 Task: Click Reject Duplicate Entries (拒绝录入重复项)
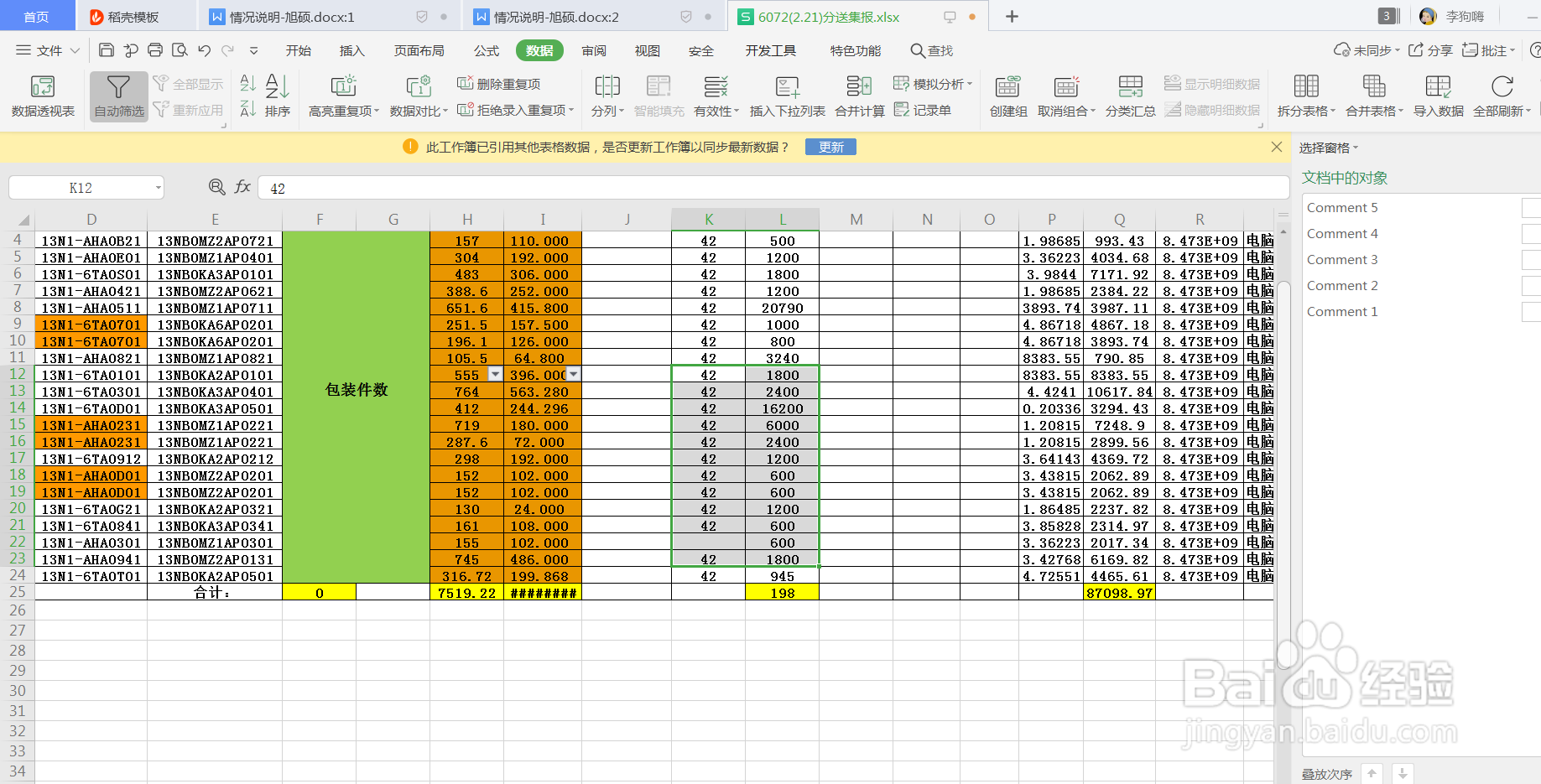pyautogui.click(x=516, y=110)
